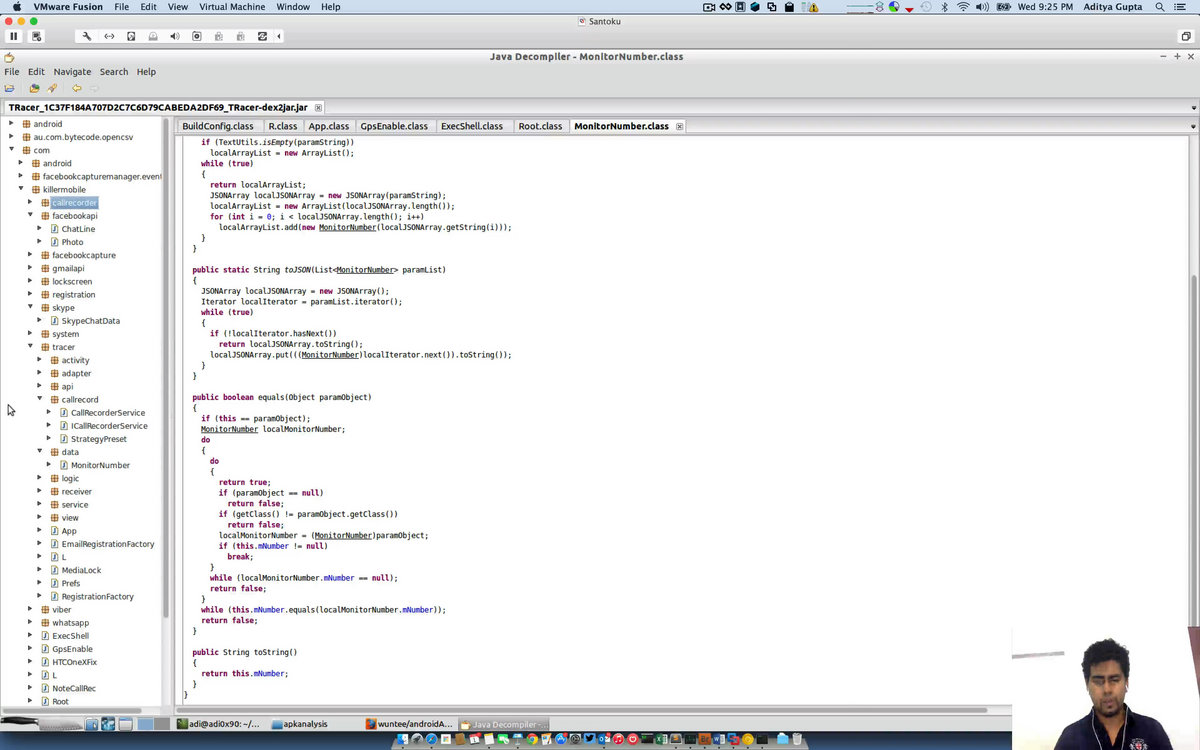Select MonitorNumber class in tree
Viewport: 1200px width, 750px height.
[100, 465]
